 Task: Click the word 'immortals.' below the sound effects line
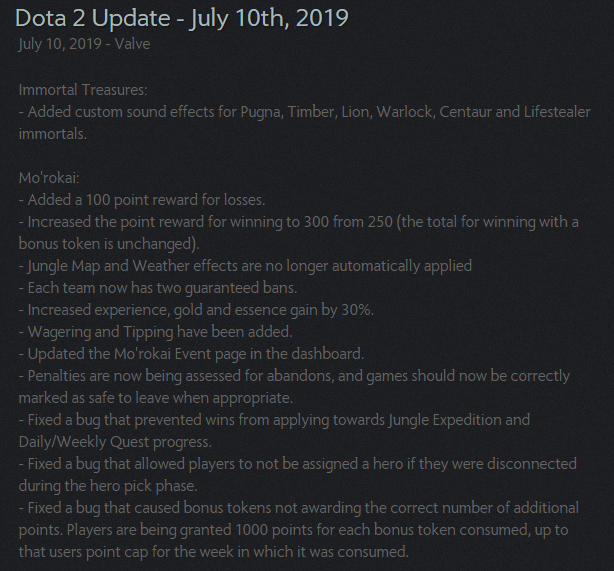click(x=53, y=134)
